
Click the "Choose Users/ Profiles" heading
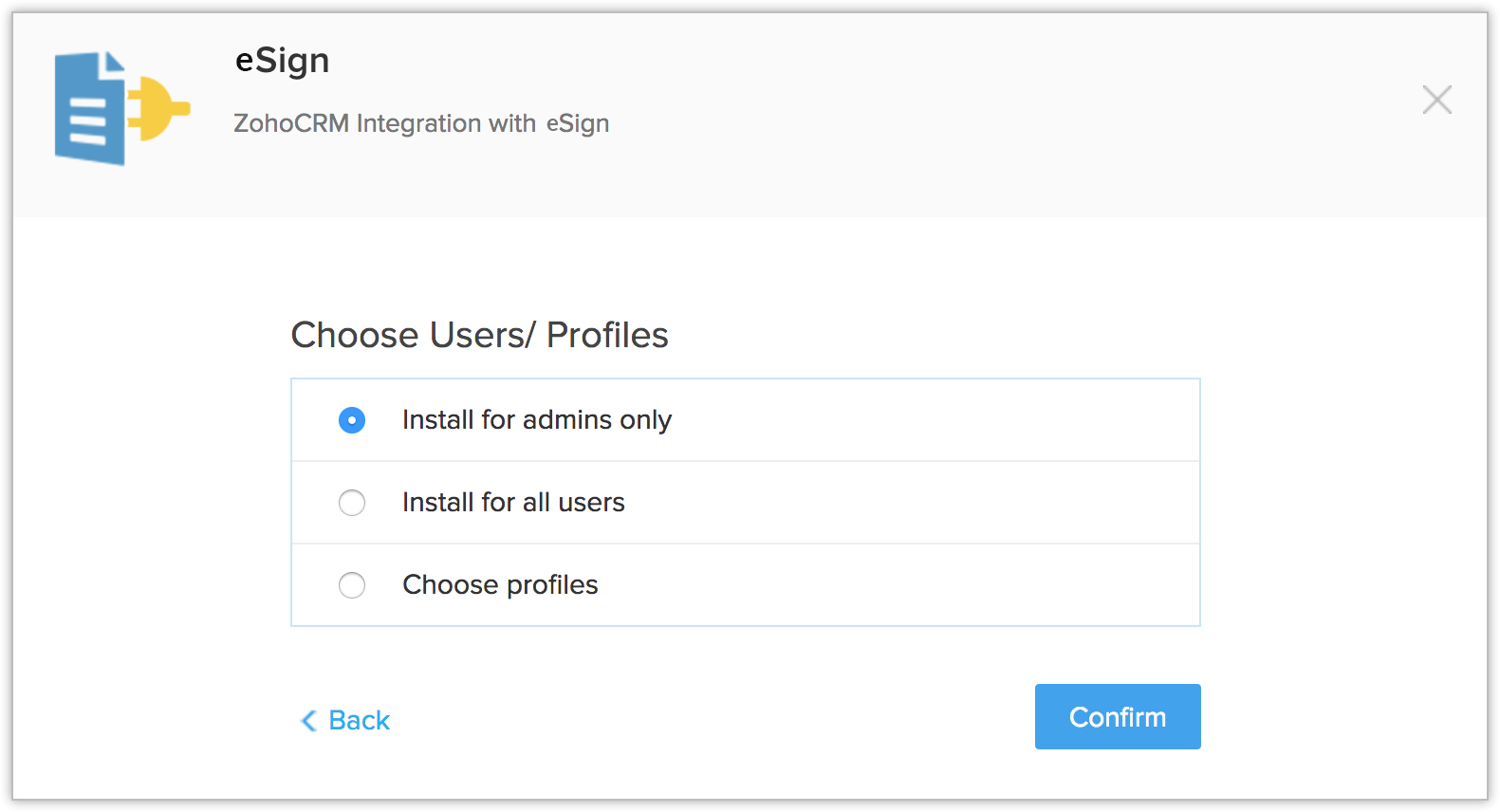479,336
